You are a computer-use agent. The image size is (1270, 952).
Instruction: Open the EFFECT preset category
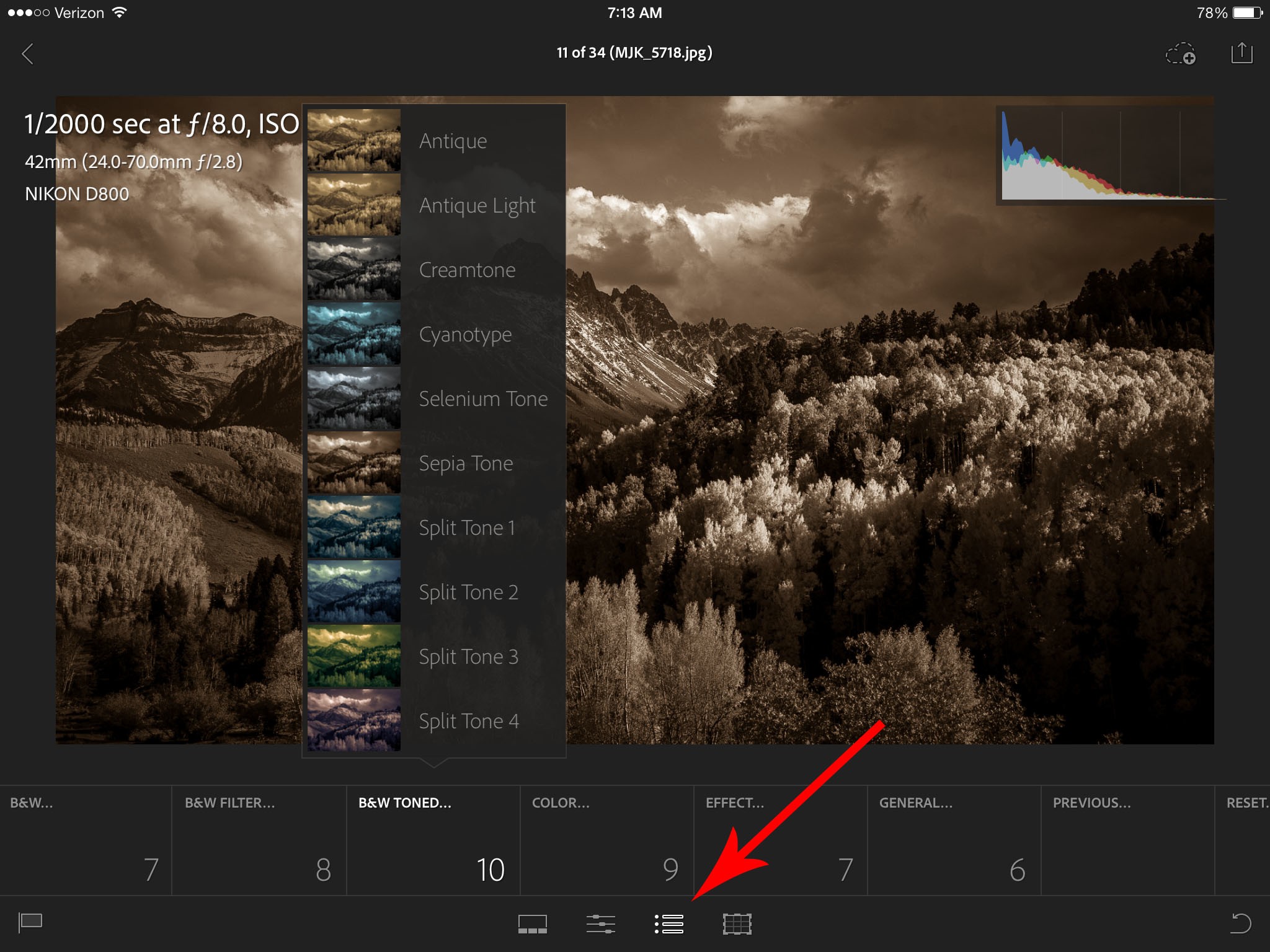click(x=780, y=840)
